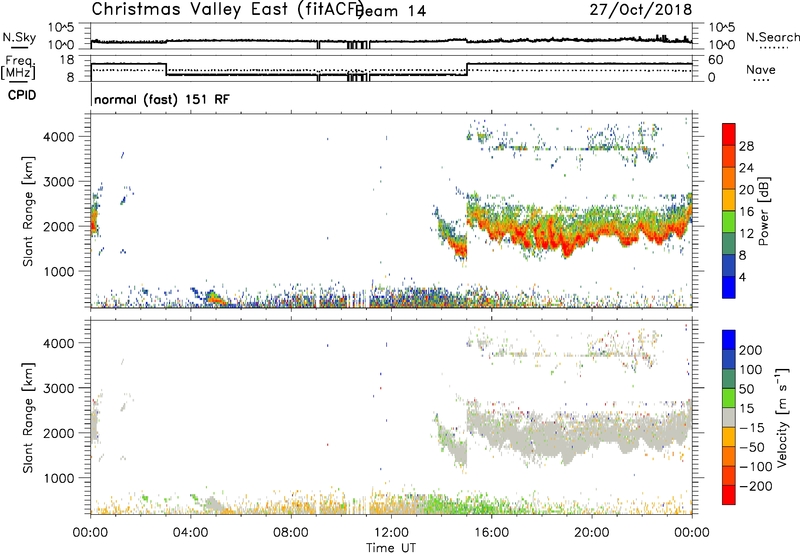The image size is (800, 554).
Task: Click the "Freq. [MHz]" axis label
Action: click(x=18, y=67)
